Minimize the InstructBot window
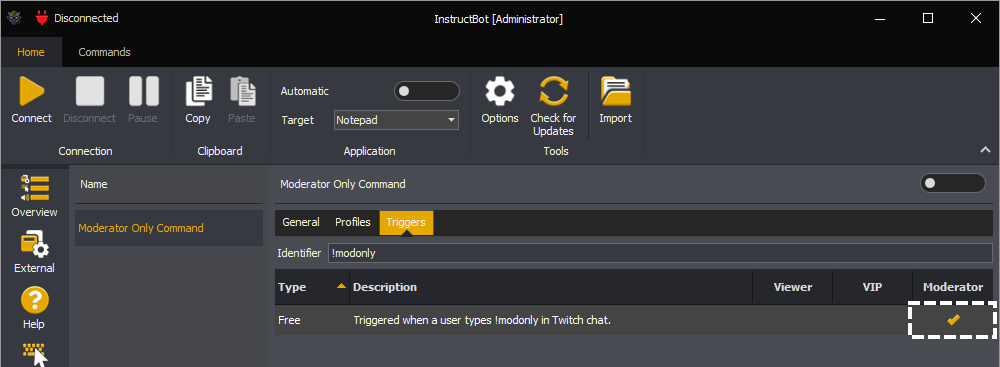 tap(881, 19)
